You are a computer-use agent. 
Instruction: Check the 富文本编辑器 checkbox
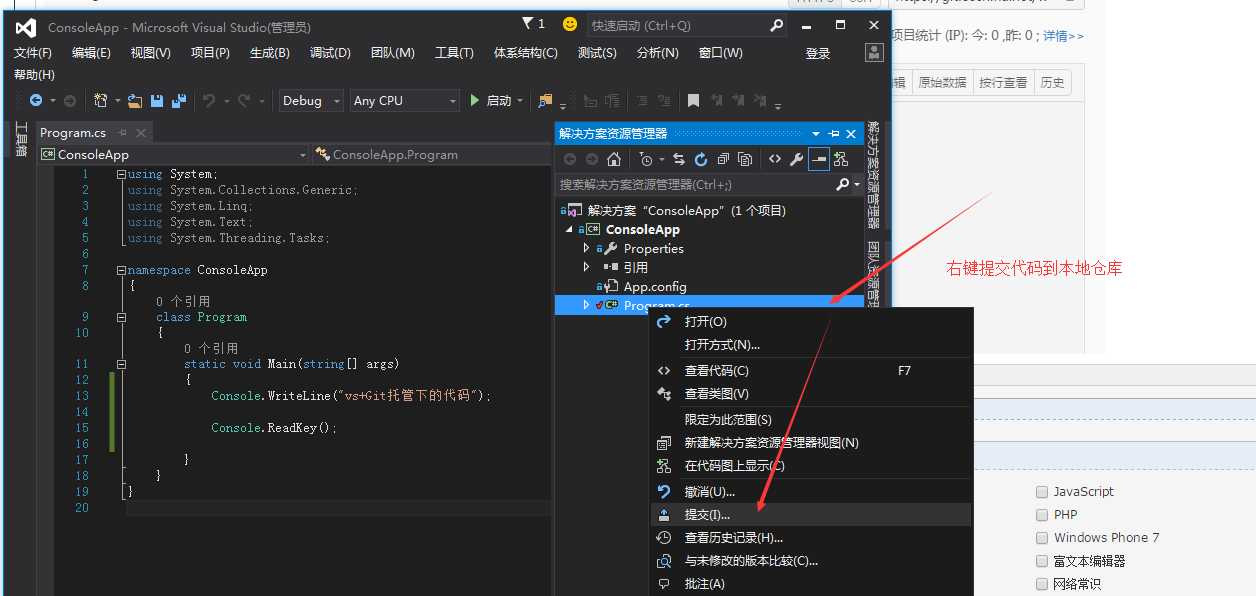[x=1042, y=560]
